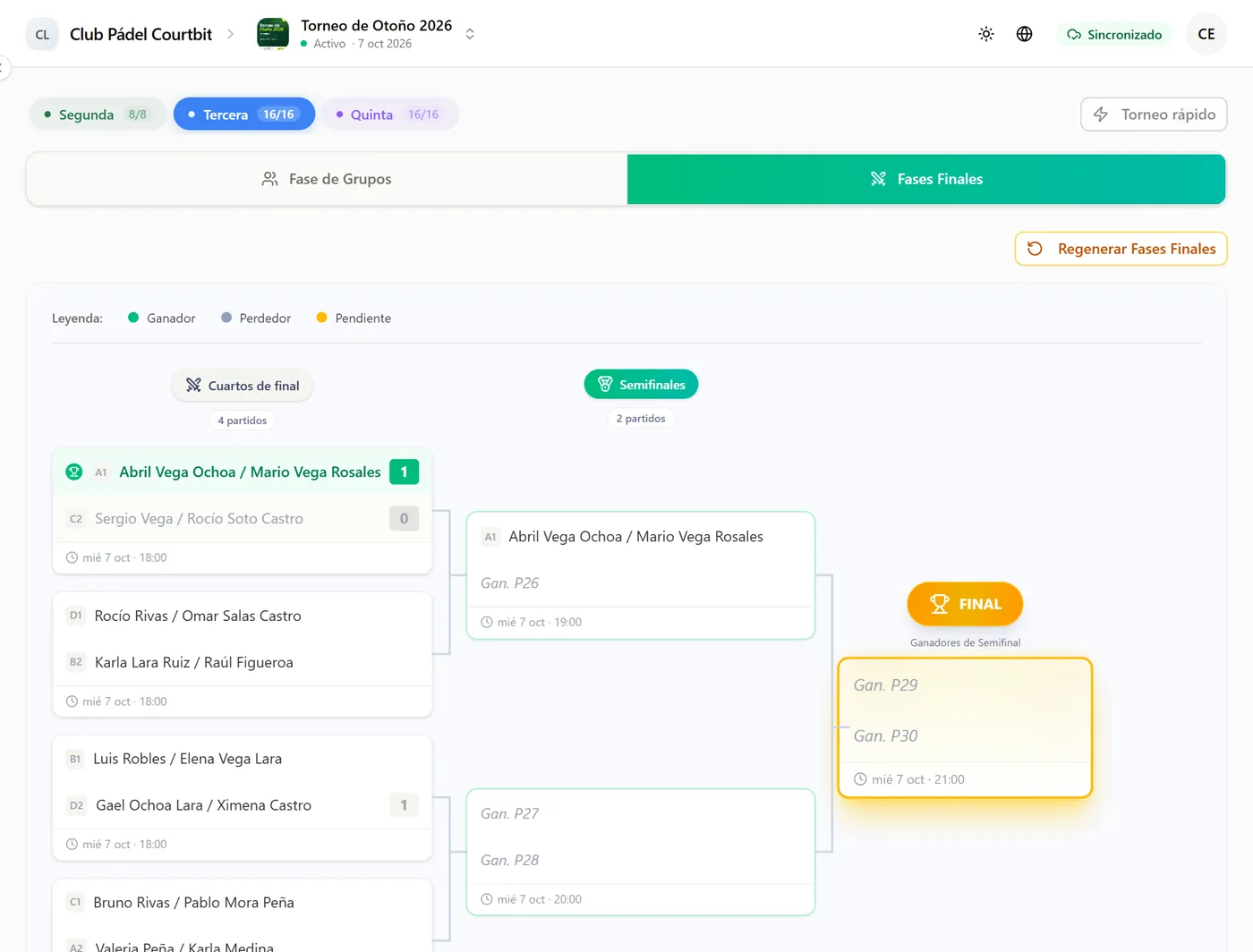Select Luis Robles / Elena Vega Lara row
The image size is (1253, 952).
[243, 759]
